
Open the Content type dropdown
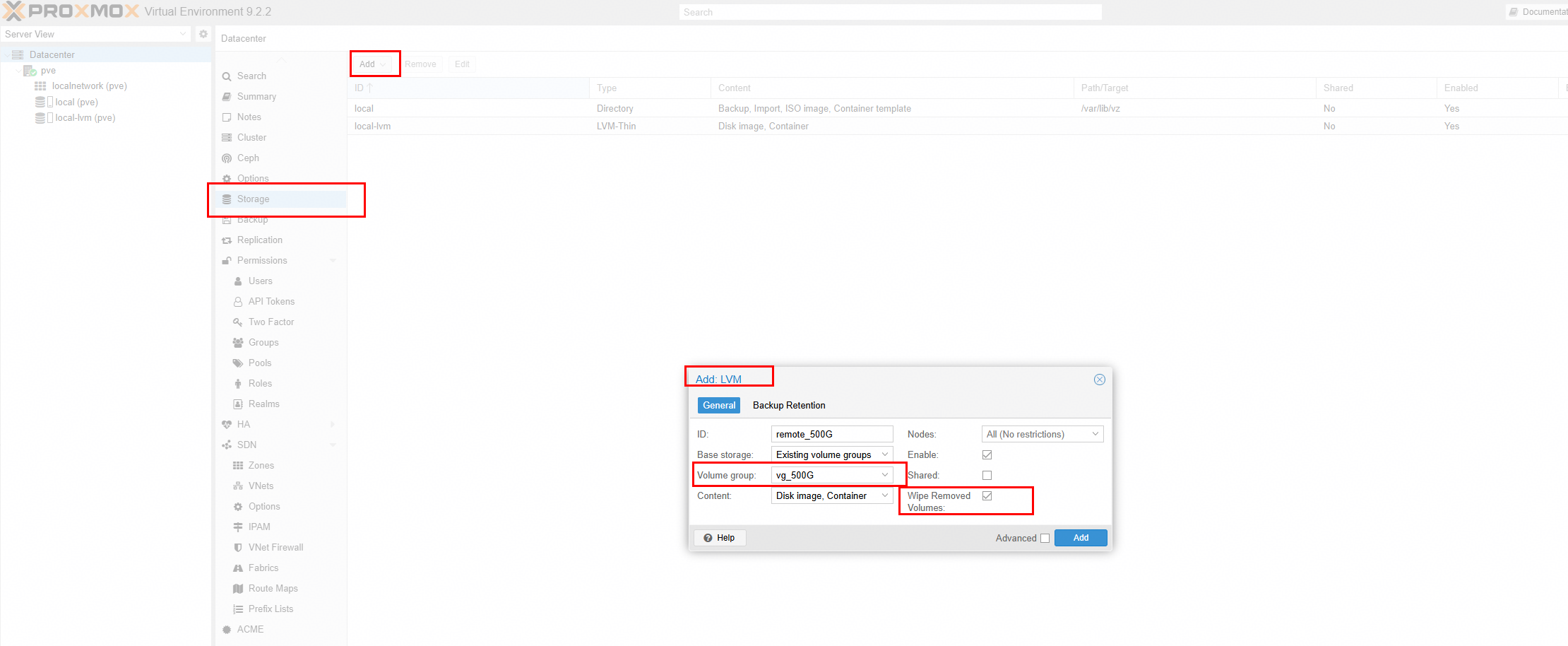(832, 495)
